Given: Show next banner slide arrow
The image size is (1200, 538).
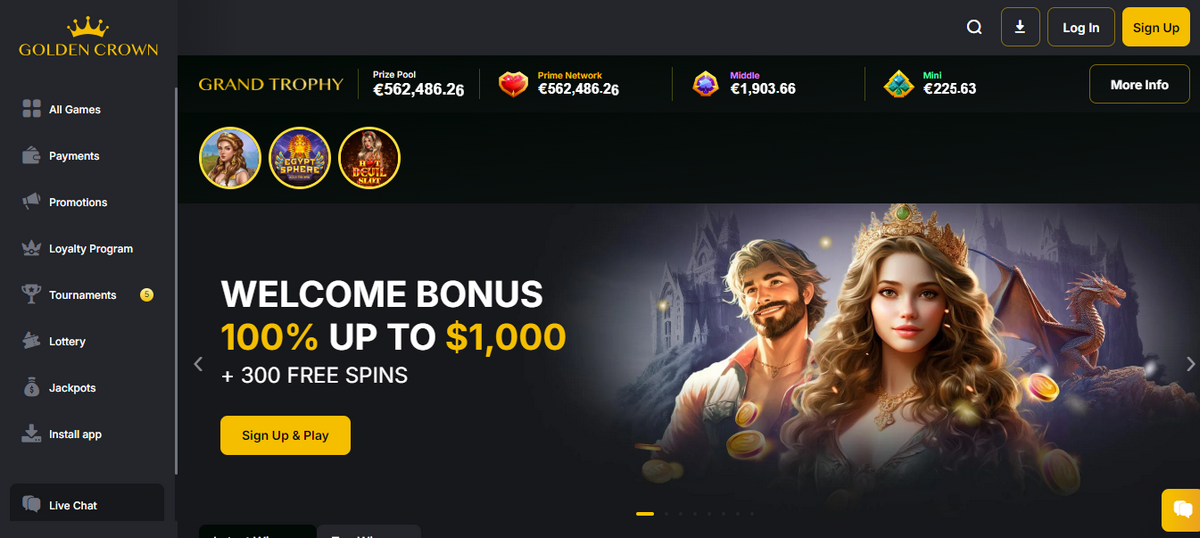Looking at the screenshot, I should click(1190, 364).
